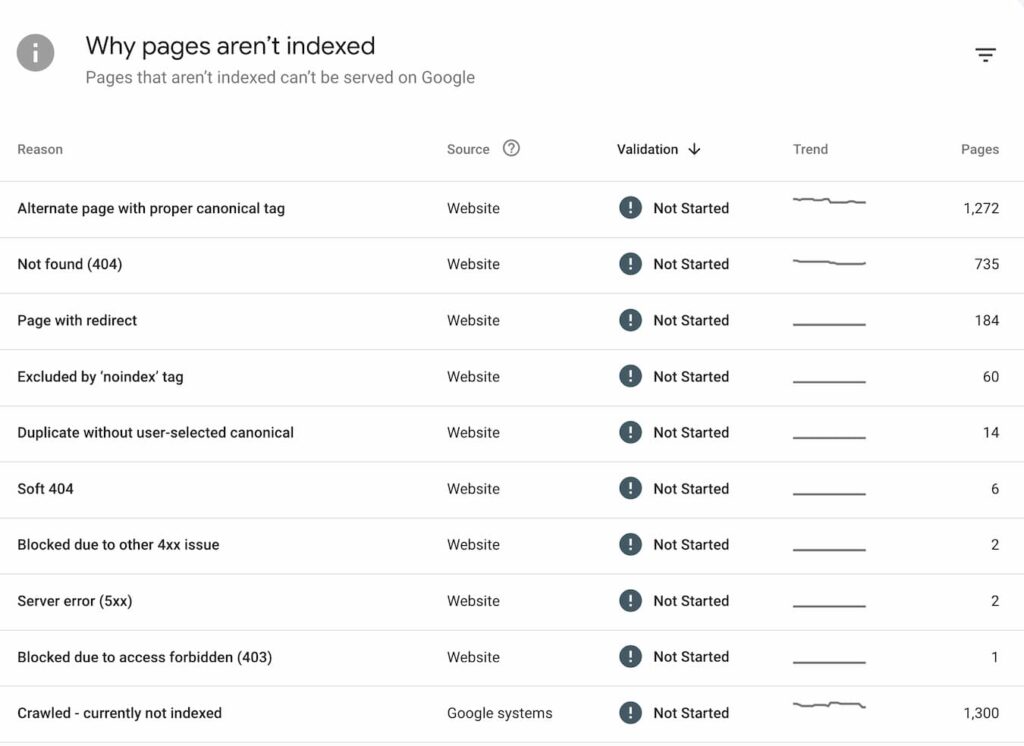1024x746 pixels.
Task: Click the Validation sort arrow
Action: 695,149
